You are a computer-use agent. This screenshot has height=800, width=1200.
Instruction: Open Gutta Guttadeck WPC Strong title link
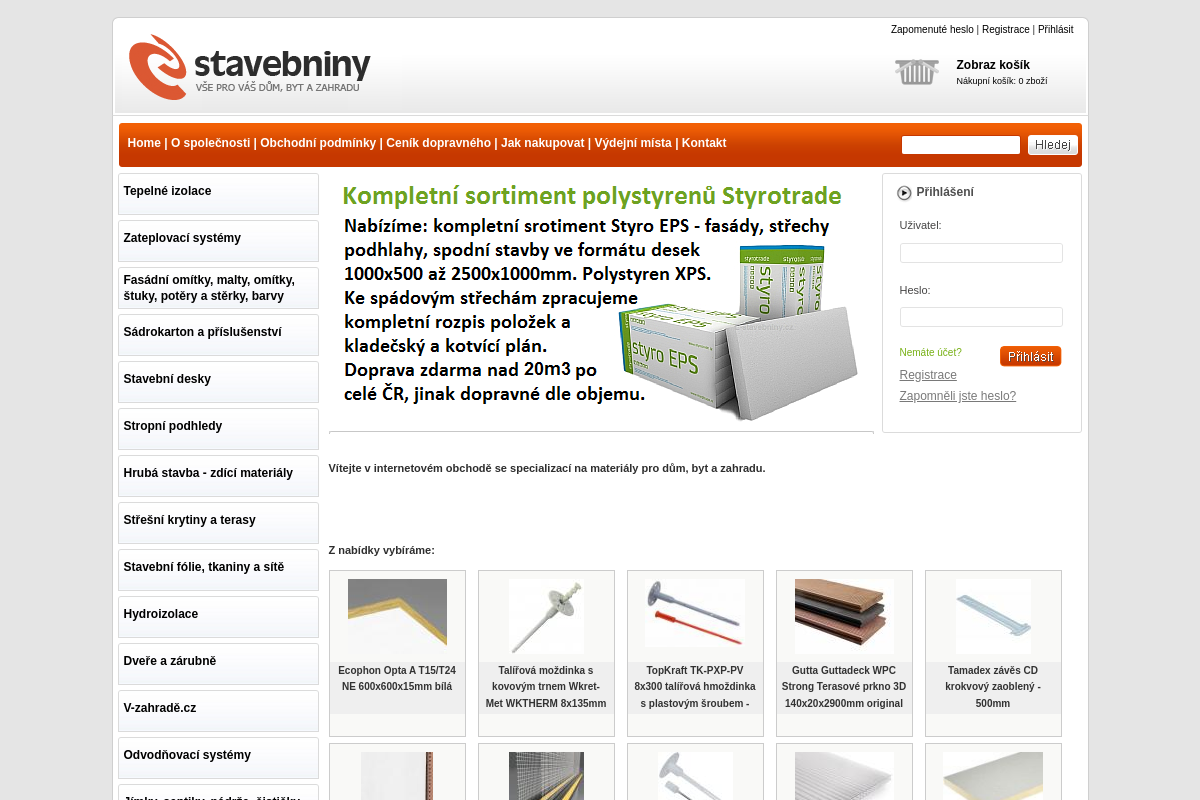(844, 687)
